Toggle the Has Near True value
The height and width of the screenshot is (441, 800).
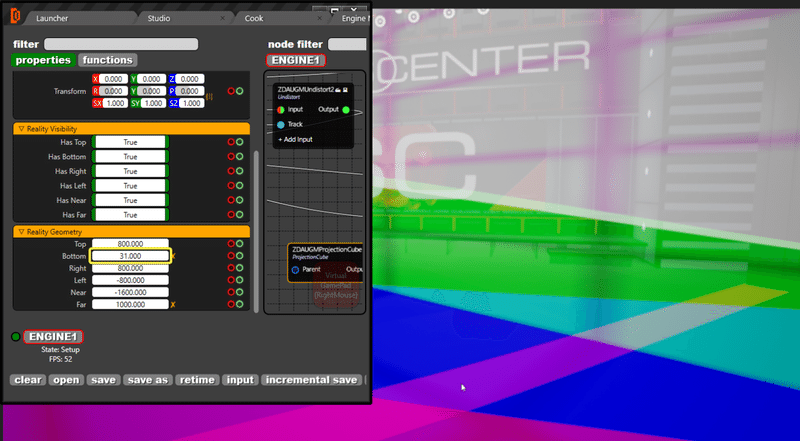point(130,200)
